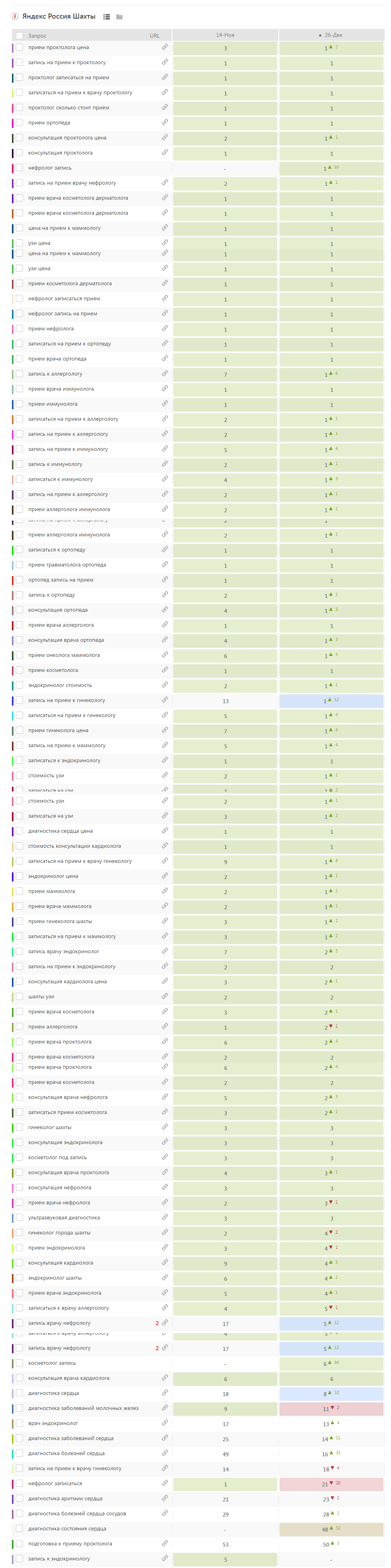
Task: Open URL link for 'прием проктолога цена'
Action: click(165, 47)
